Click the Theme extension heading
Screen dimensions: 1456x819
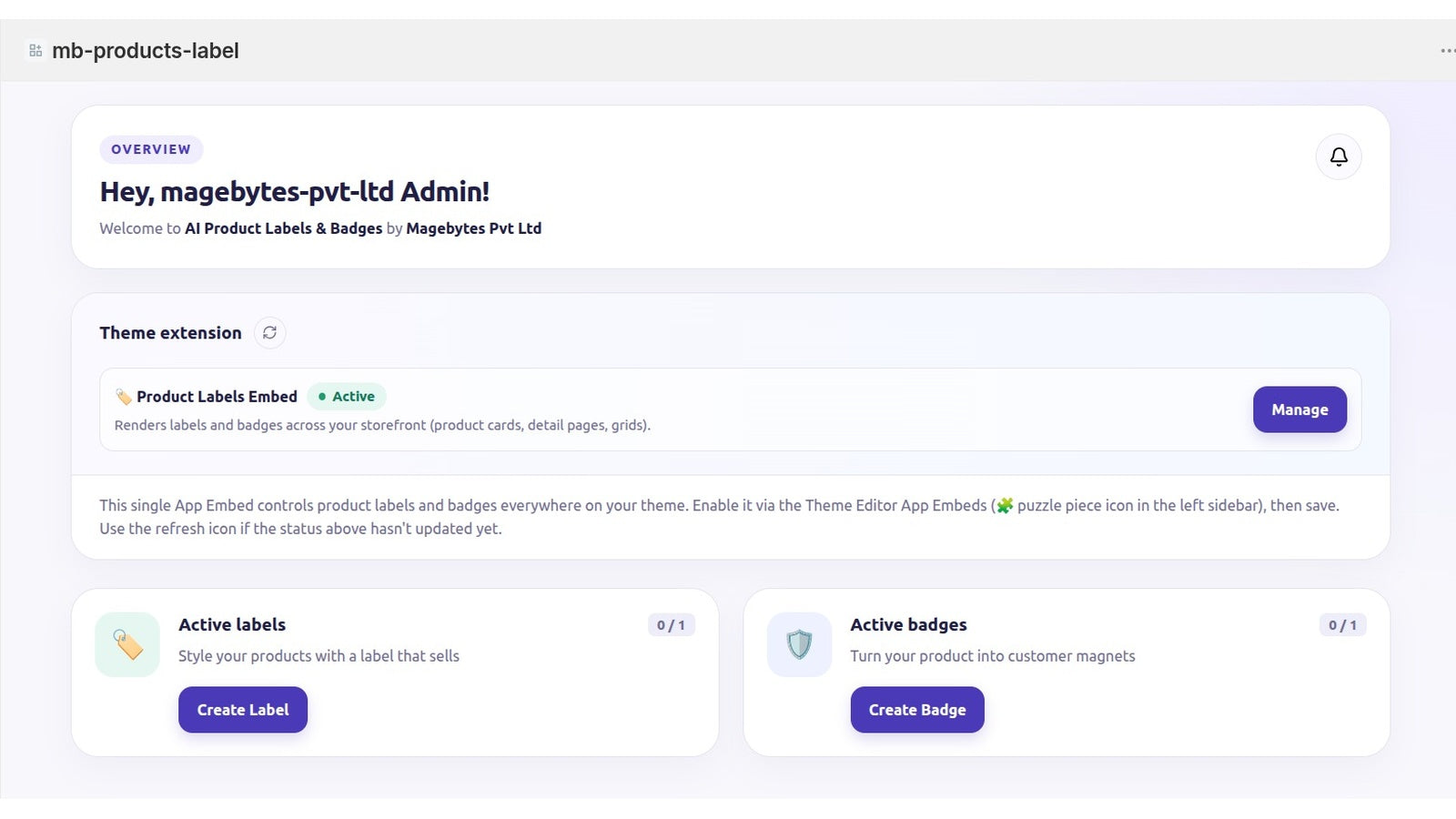click(171, 333)
